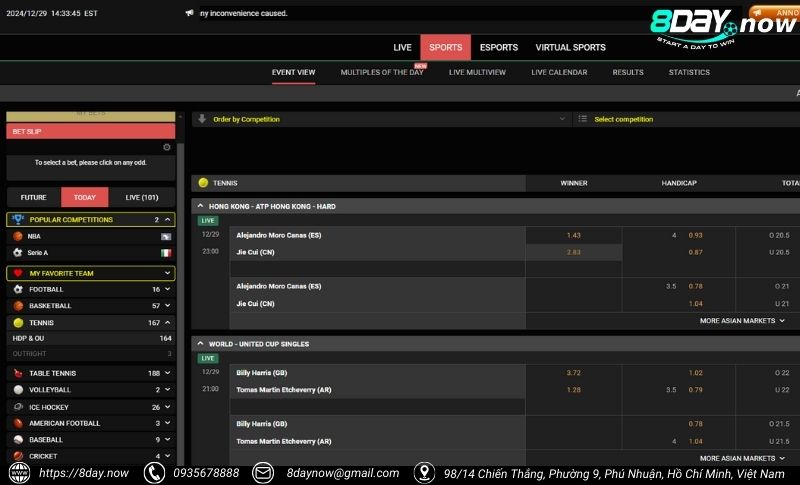
Task: Open More Asian Markets for Harris vs Etcheverry
Action: click(x=741, y=458)
